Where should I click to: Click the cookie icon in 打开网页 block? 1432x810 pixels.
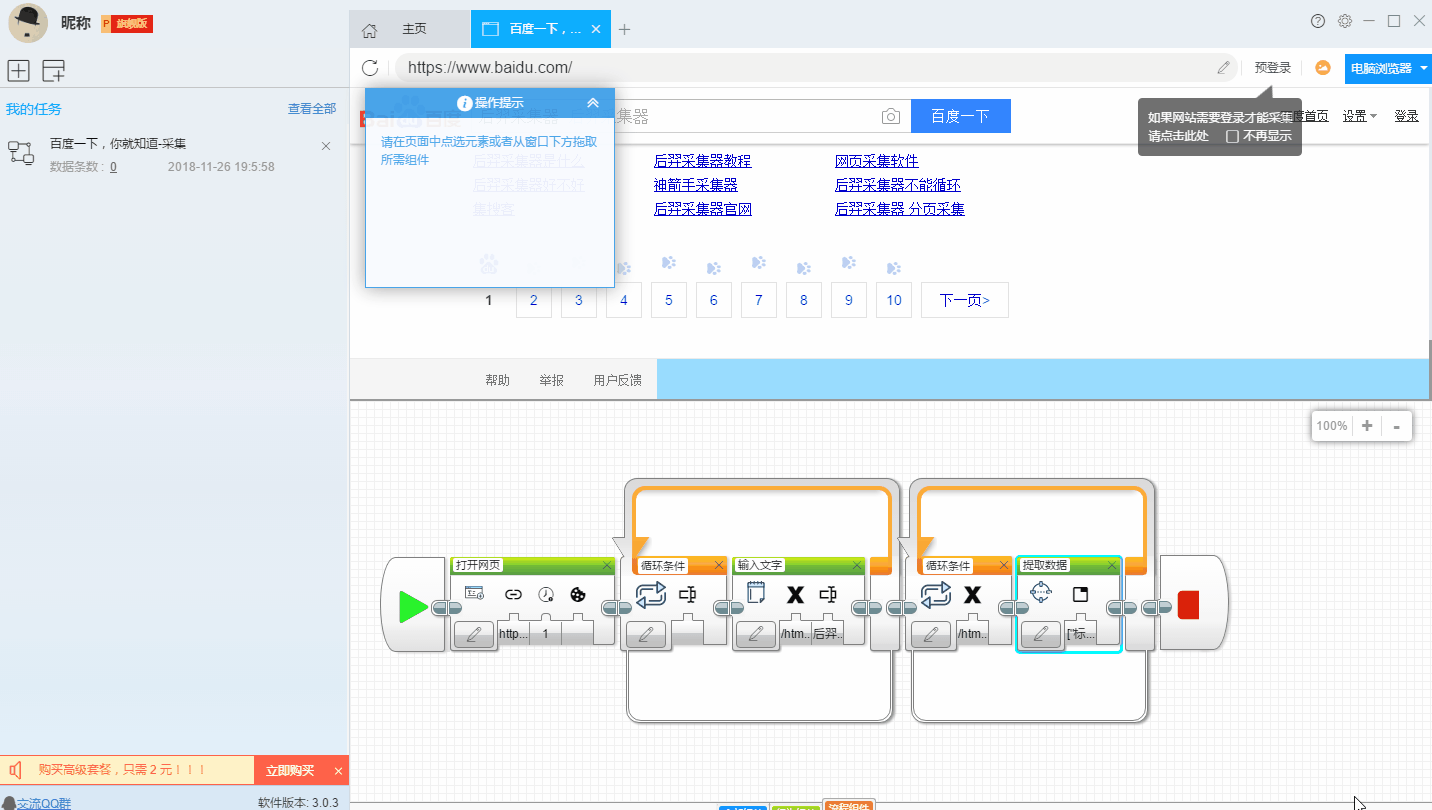coord(578,594)
